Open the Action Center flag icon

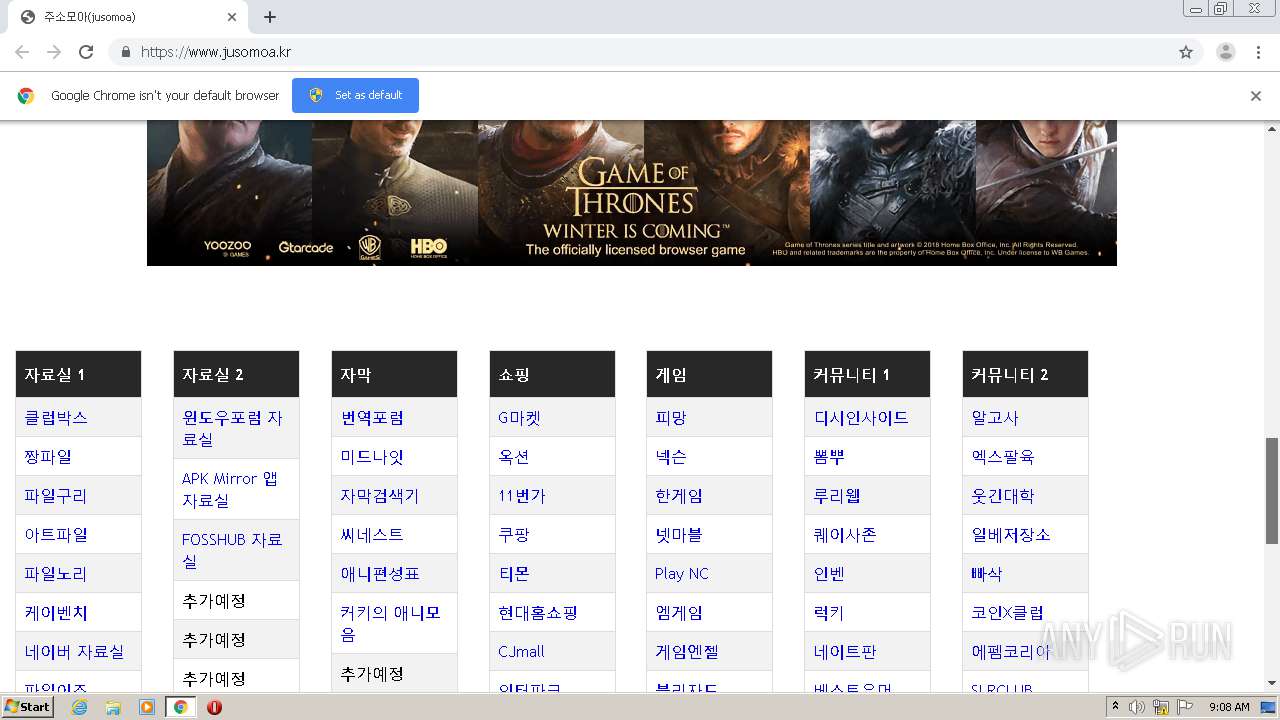[1185, 707]
